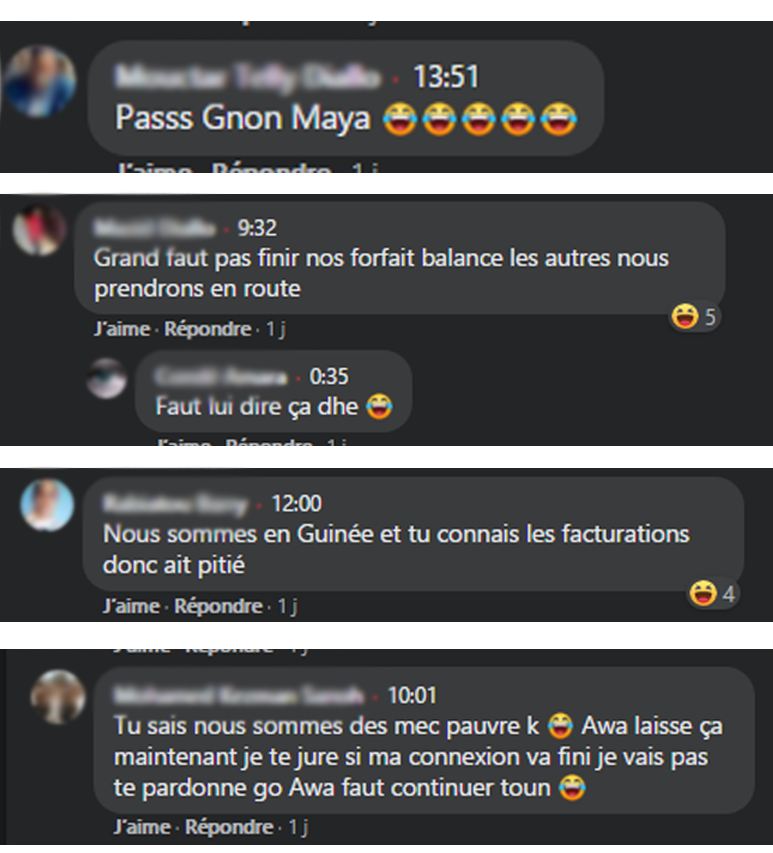Open blurred author name of 13:51 comment

pos(248,77)
